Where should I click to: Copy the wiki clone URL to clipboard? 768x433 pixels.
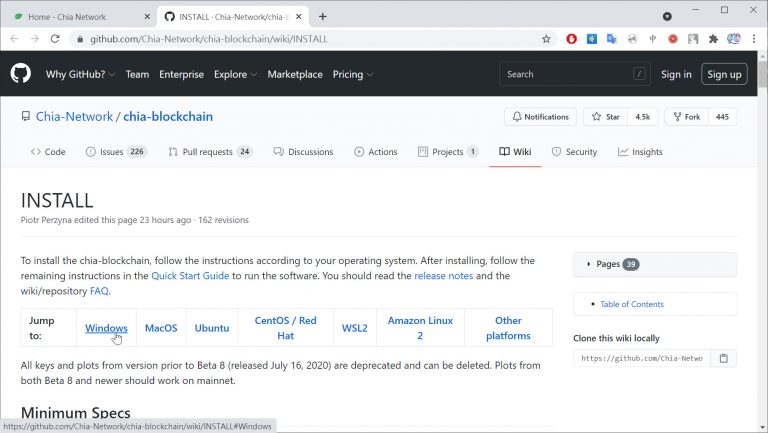click(x=724, y=358)
